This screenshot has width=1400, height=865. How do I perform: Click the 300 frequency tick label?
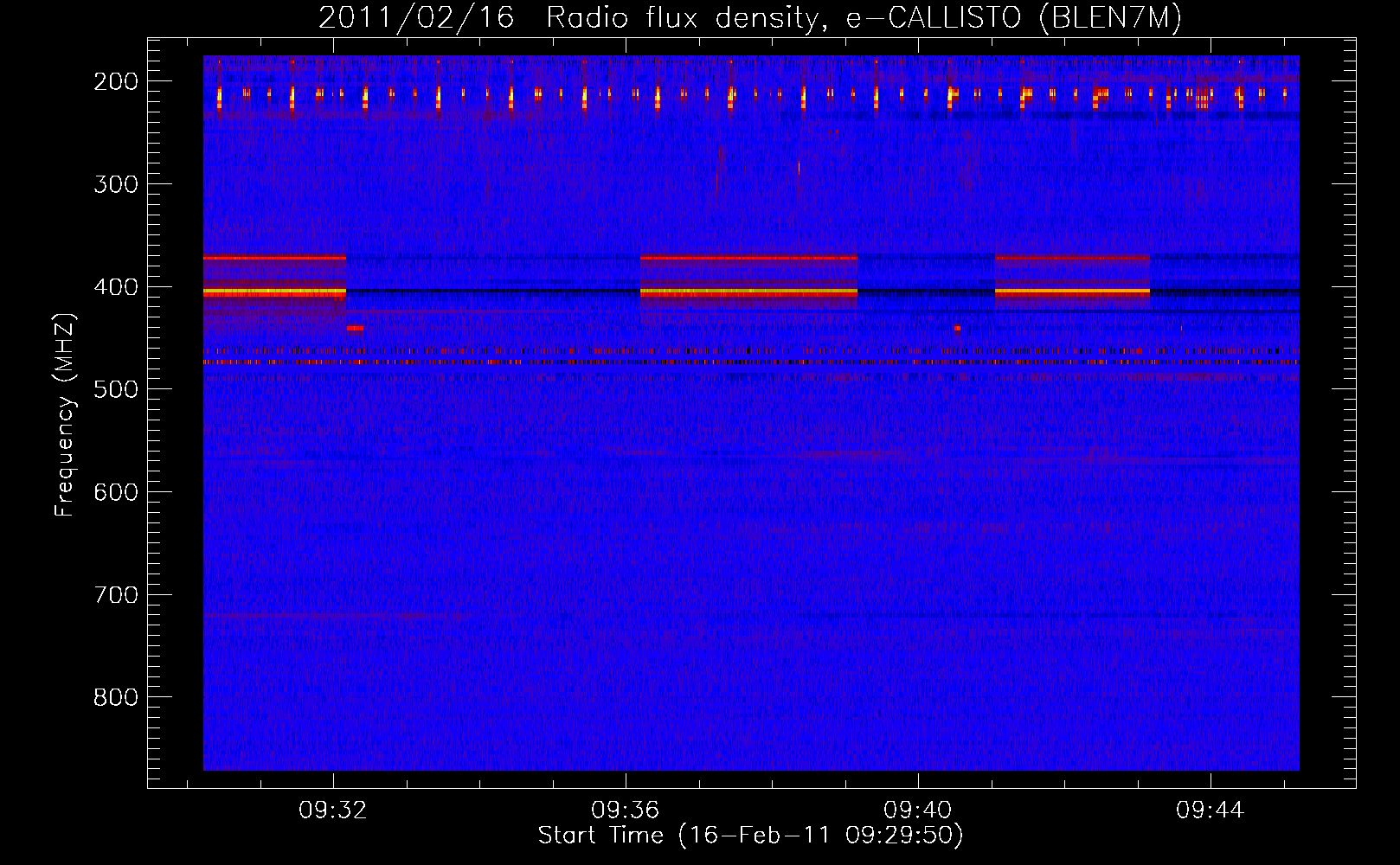pyautogui.click(x=116, y=183)
